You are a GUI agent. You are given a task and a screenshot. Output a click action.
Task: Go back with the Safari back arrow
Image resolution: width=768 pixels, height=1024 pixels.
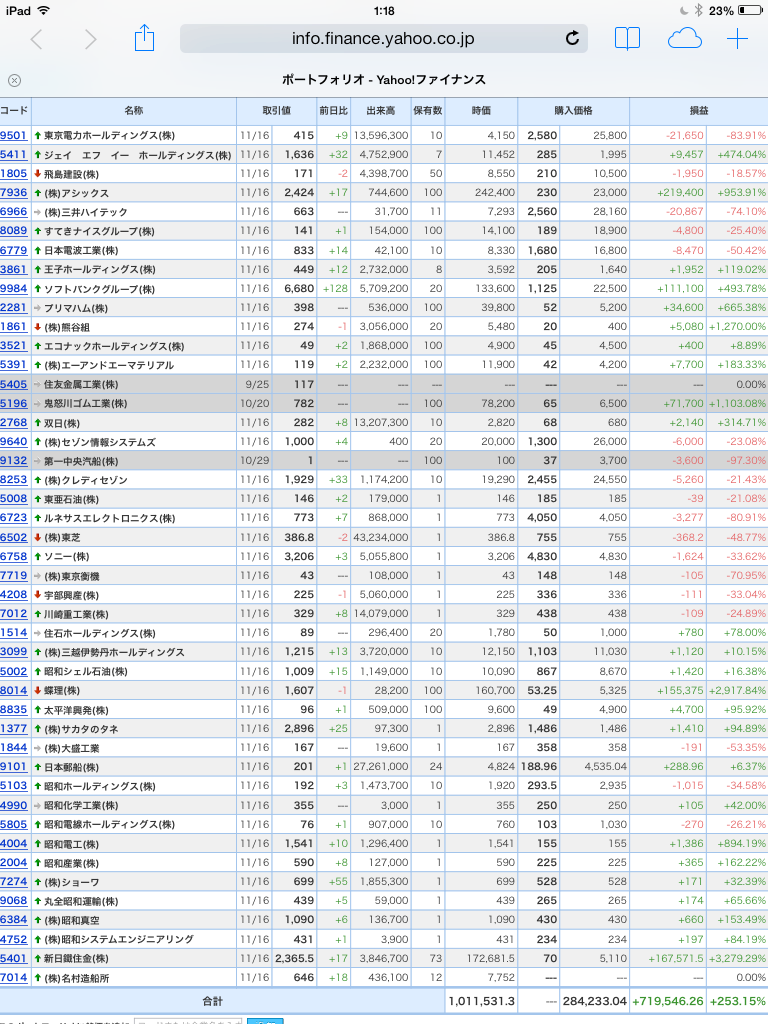click(x=37, y=39)
